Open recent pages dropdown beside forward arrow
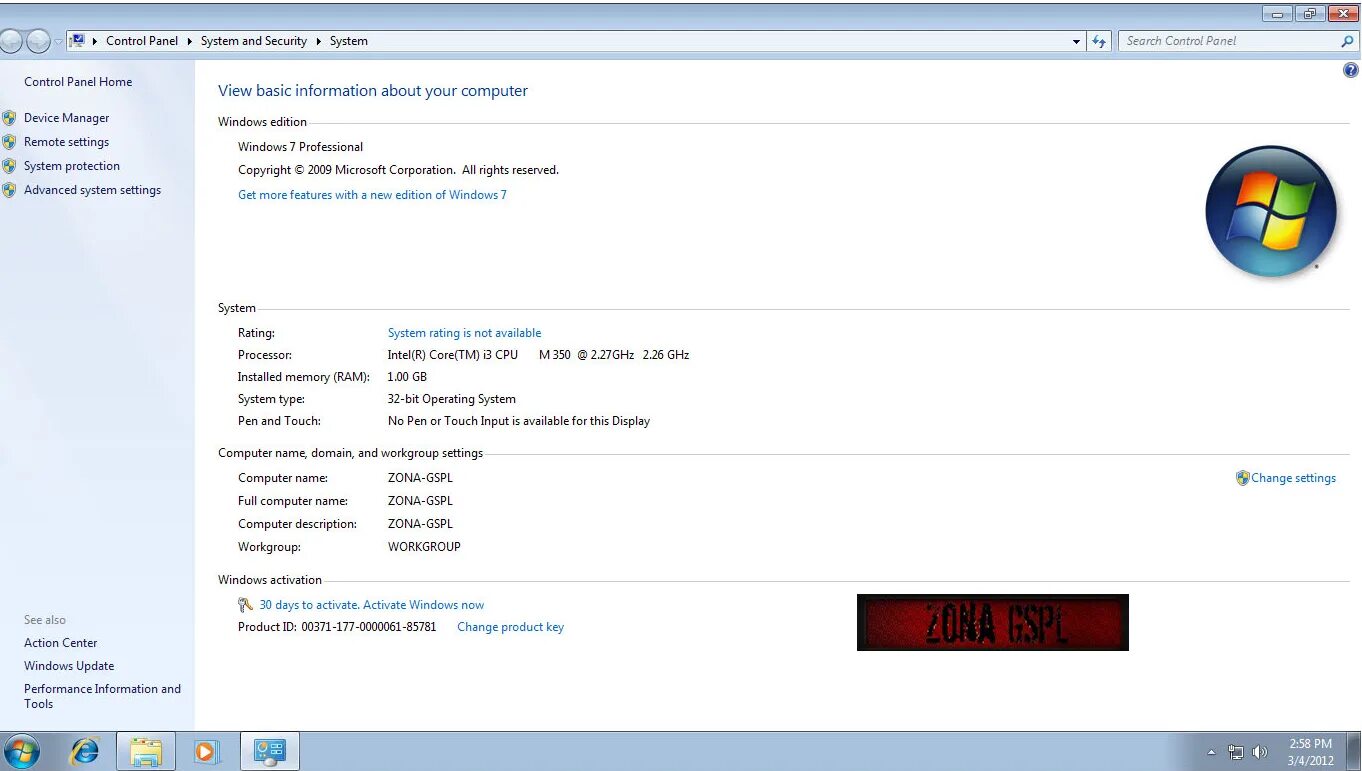The image size is (1362, 771). (59, 41)
